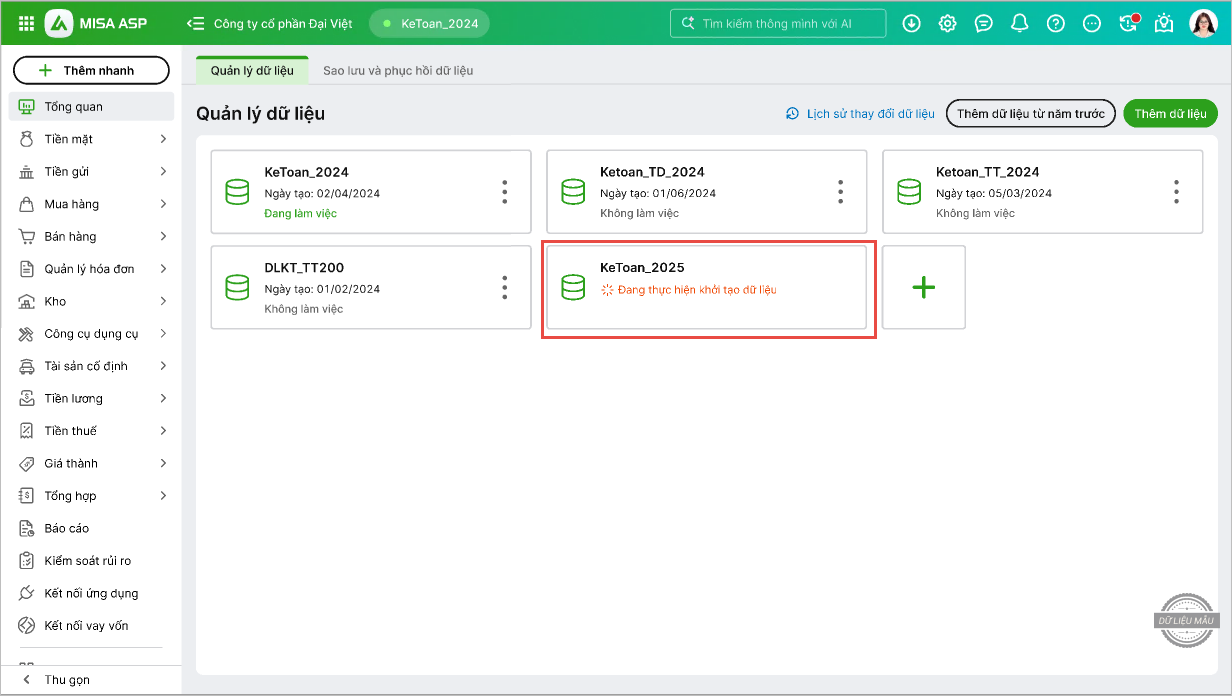Image resolution: width=1232 pixels, height=696 pixels.
Task: Click the Thêm dữ liệu button
Action: pos(1170,114)
